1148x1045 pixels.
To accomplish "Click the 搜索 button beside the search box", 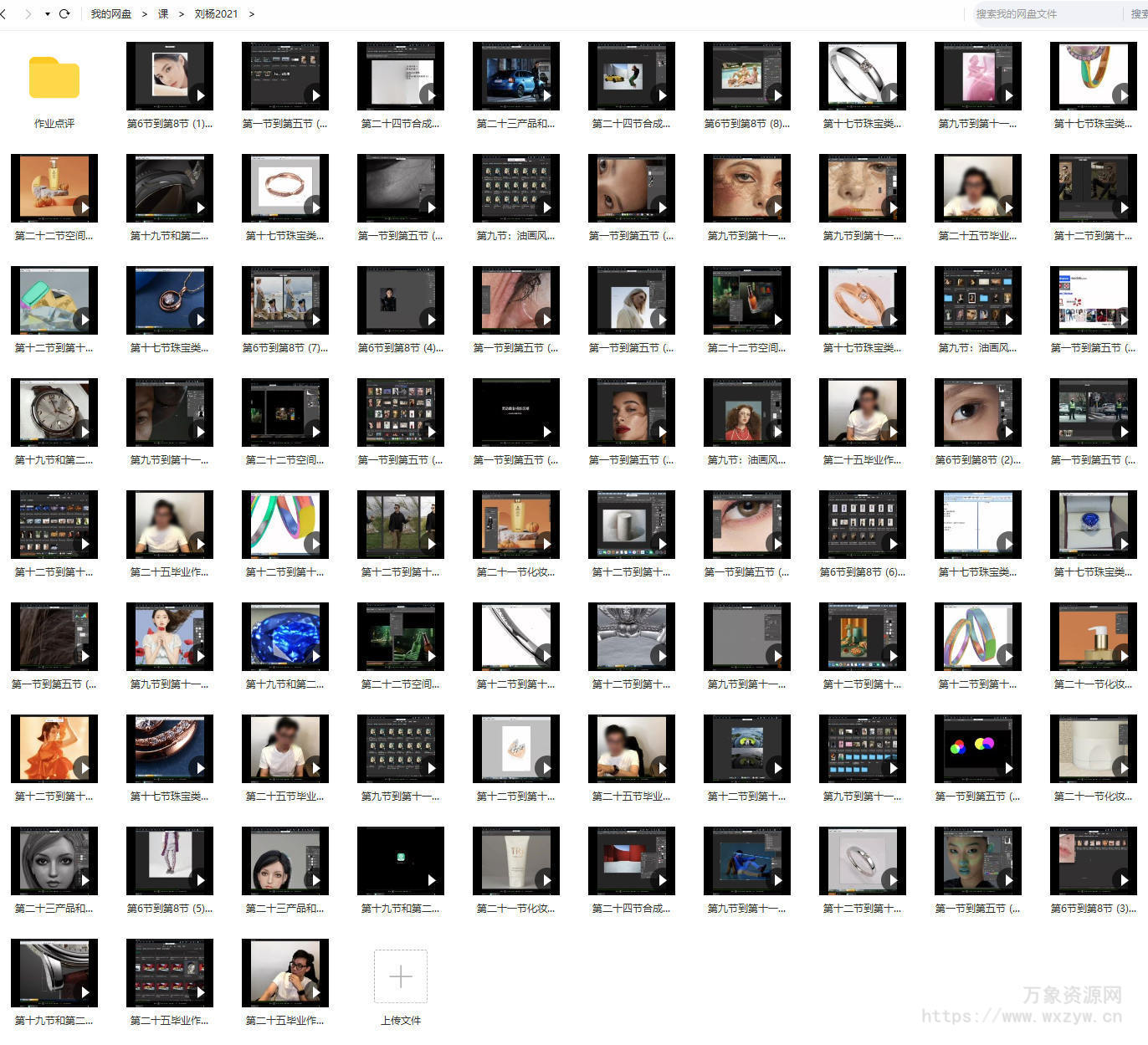I will (x=1138, y=14).
